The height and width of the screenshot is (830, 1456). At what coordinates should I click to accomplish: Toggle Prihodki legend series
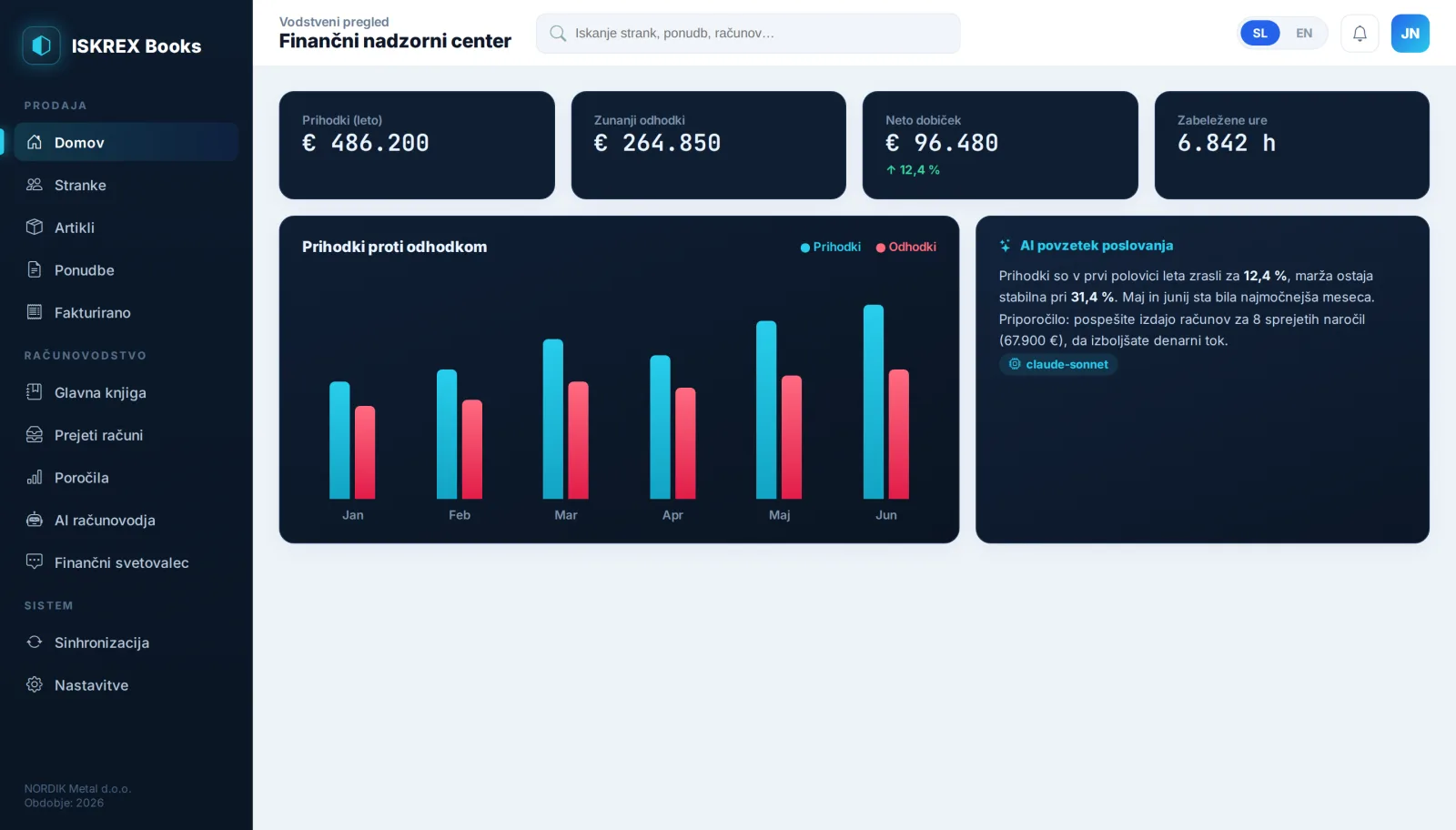point(831,247)
